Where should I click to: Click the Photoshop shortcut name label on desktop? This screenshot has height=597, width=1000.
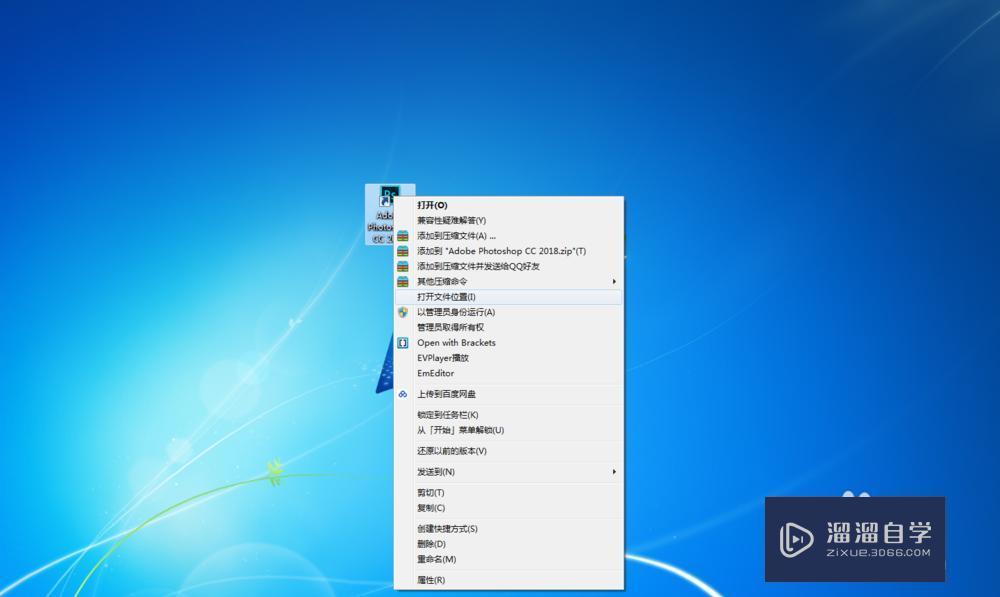[x=382, y=226]
